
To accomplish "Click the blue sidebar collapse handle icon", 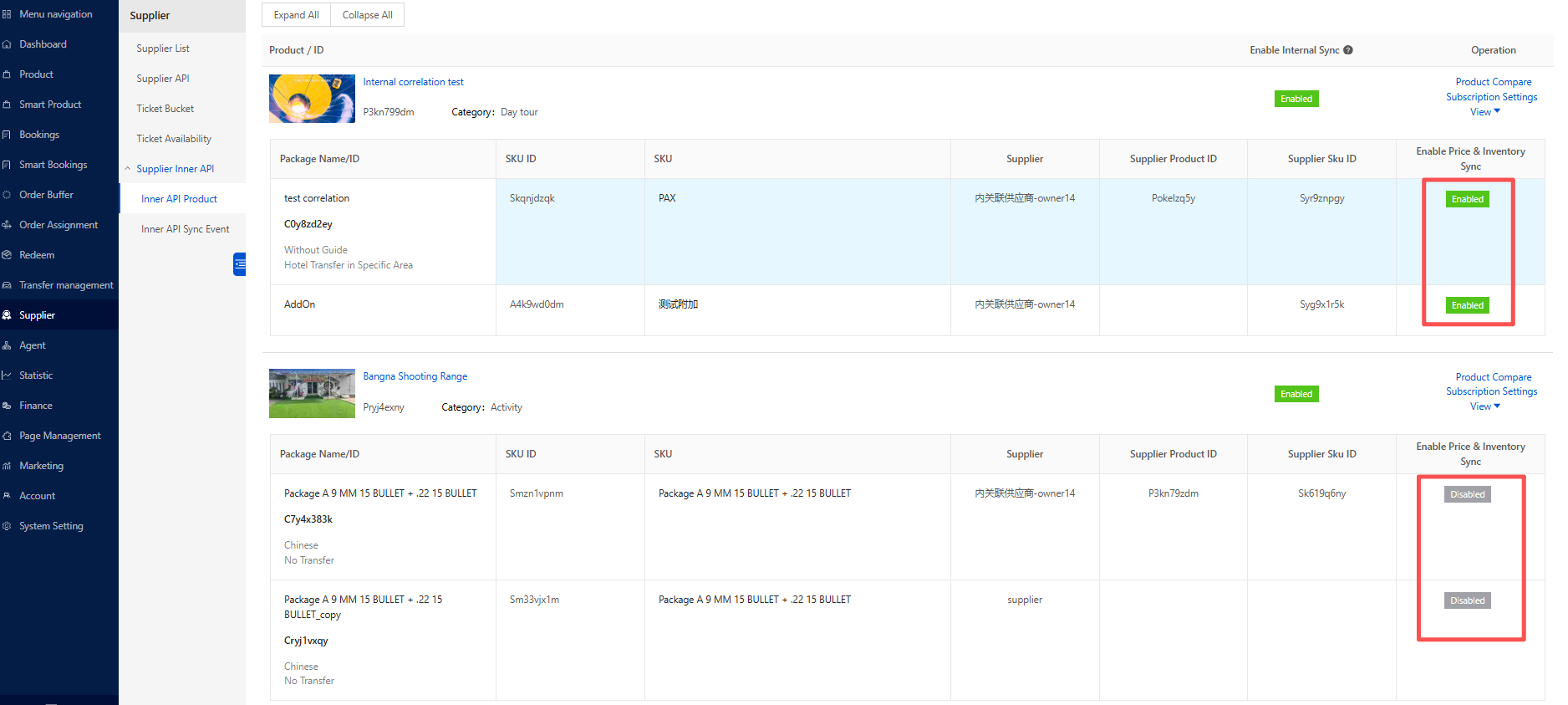I will pyautogui.click(x=240, y=264).
